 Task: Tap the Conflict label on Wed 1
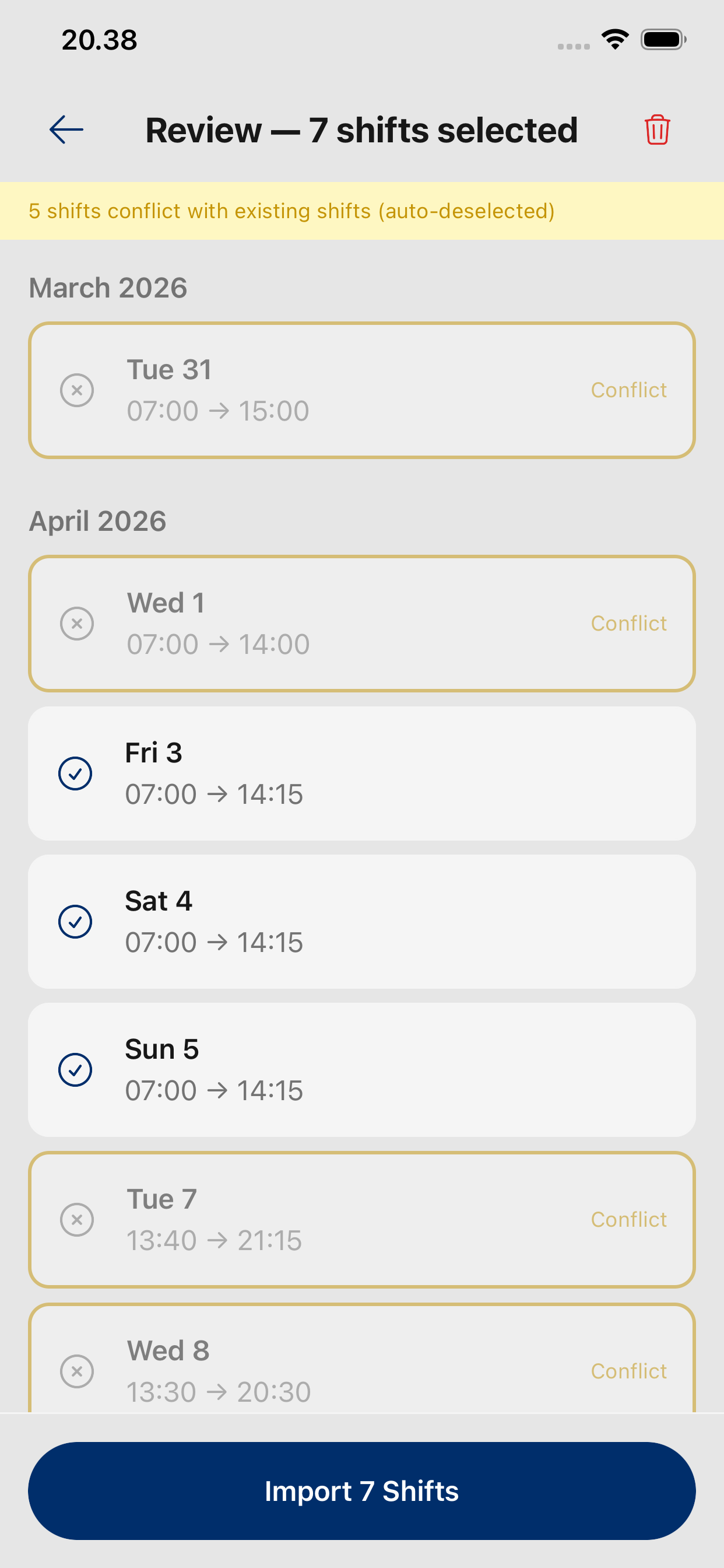tap(628, 624)
